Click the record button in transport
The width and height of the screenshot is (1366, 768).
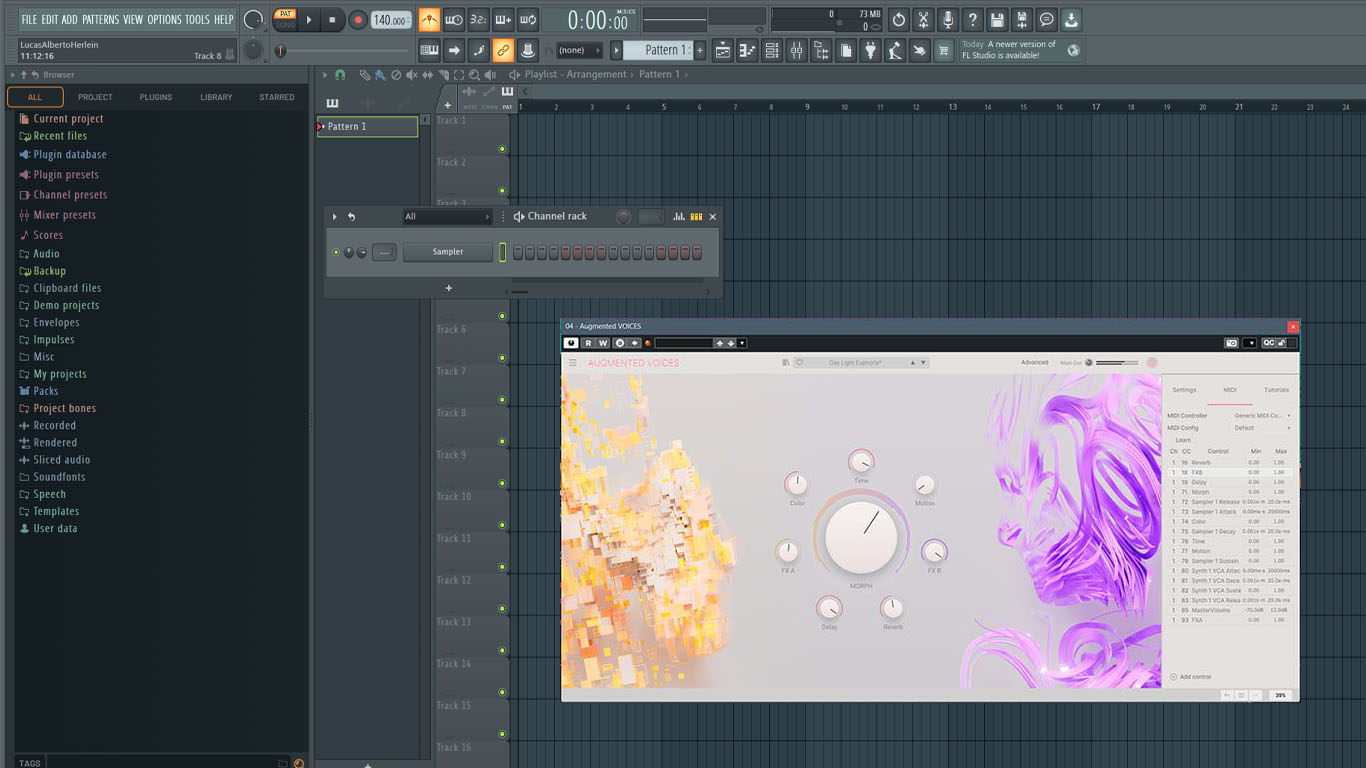coord(357,19)
